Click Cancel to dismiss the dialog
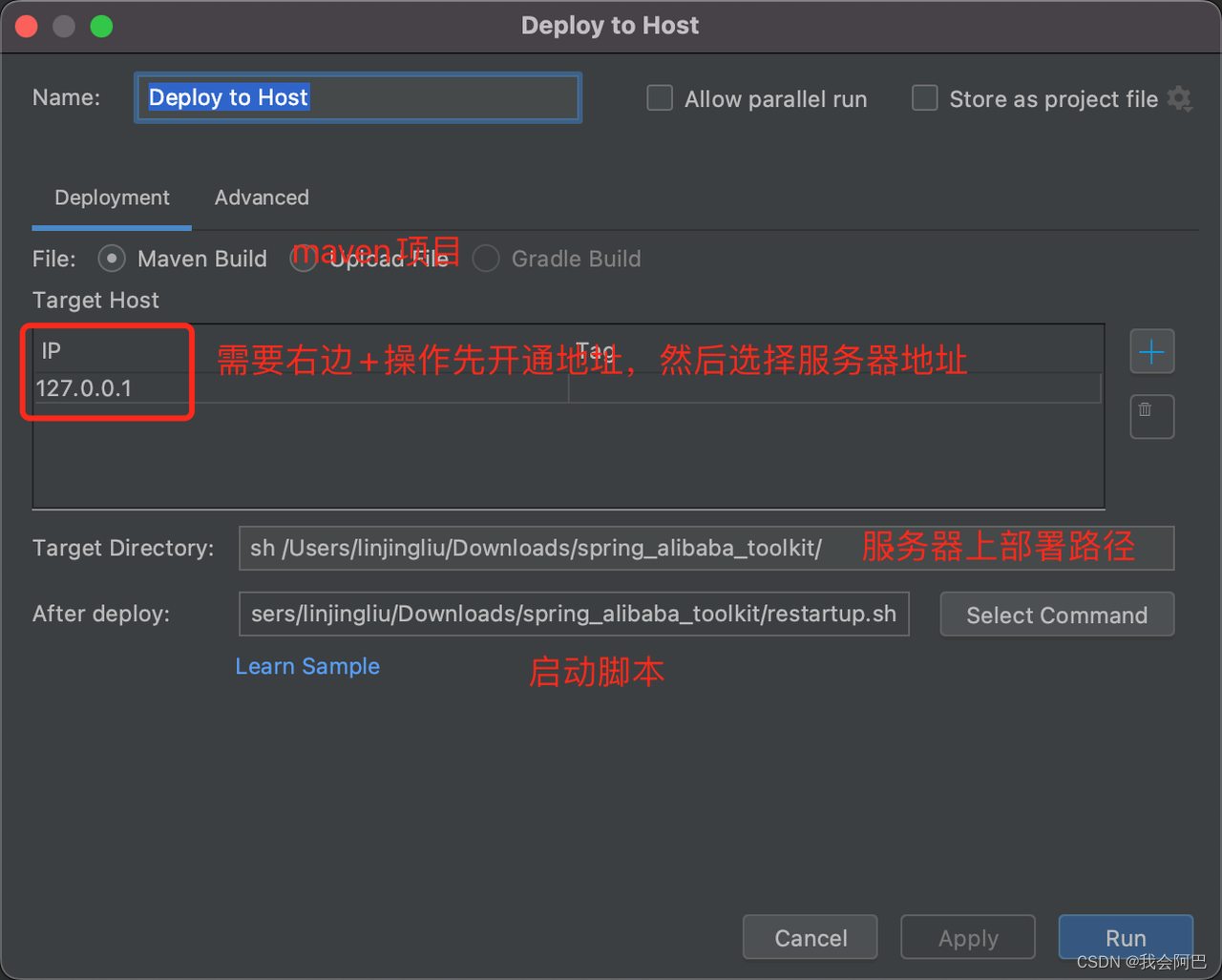 [x=810, y=937]
